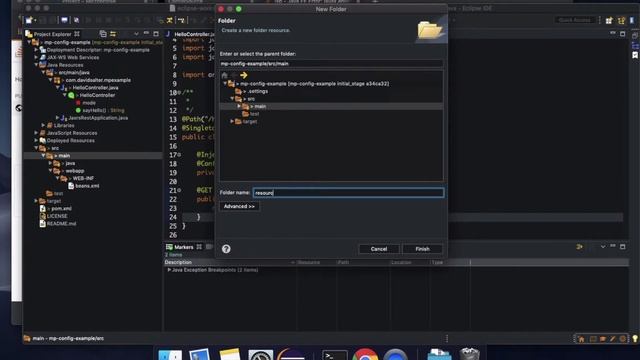Open Trash in the Dock
Viewport: 640px width, 360px height.
point(469,354)
